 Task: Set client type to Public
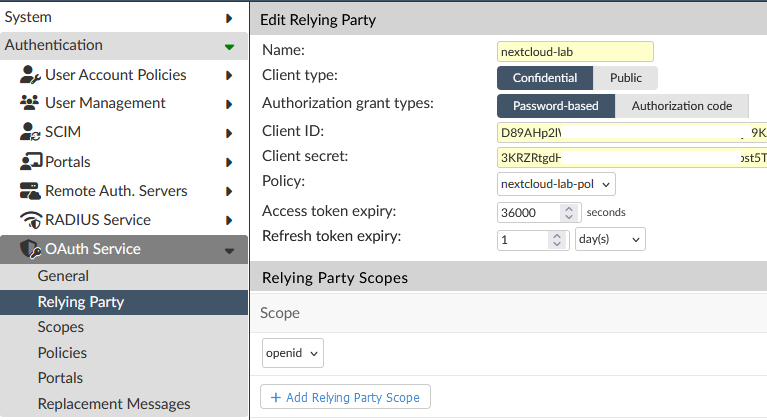tap(626, 78)
